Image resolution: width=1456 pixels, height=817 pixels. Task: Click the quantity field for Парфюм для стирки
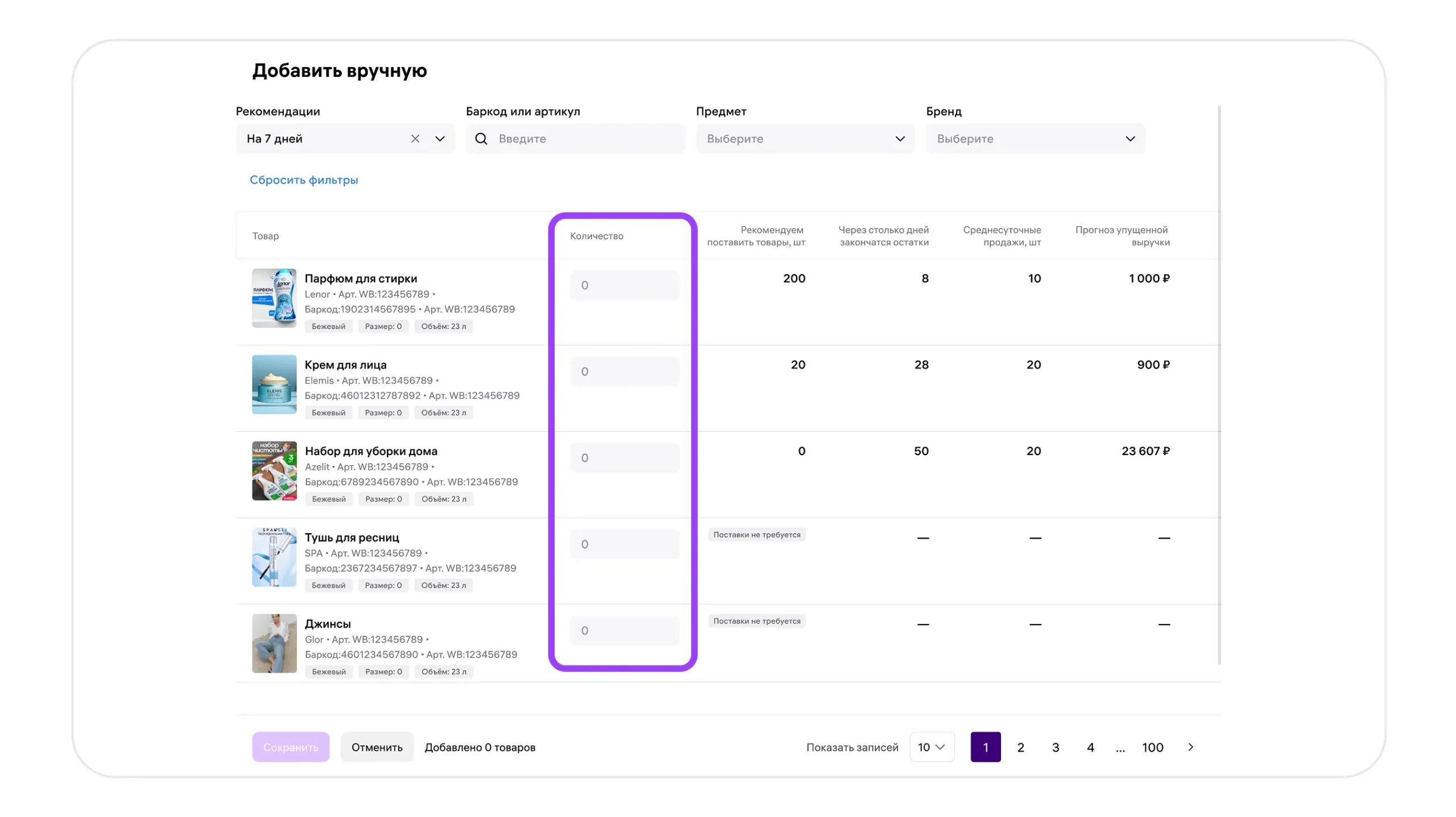(x=624, y=285)
